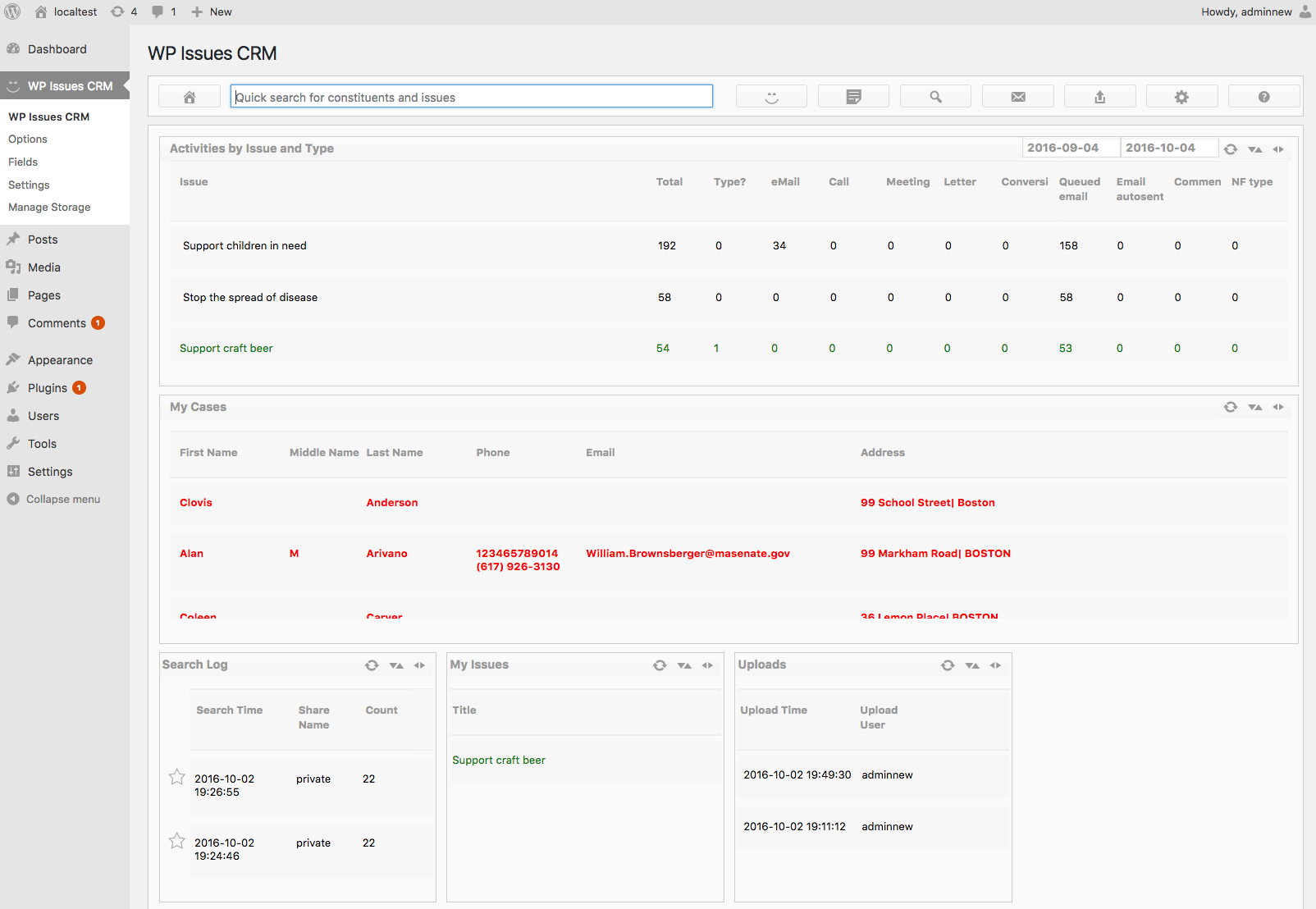Open the help question mark icon
Screen dimensions: 1316x909
(1264, 97)
